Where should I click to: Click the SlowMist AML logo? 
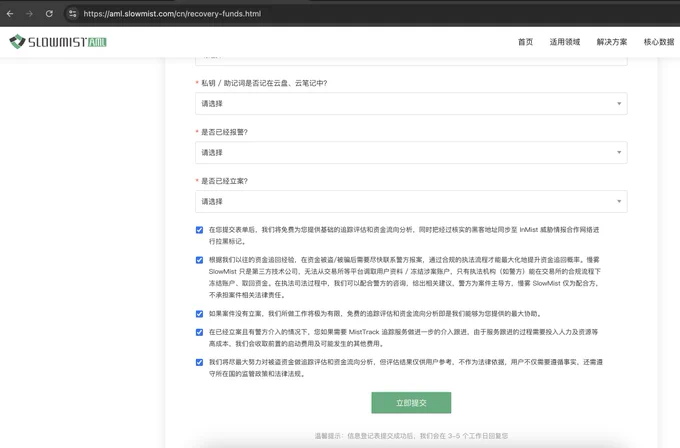58,42
